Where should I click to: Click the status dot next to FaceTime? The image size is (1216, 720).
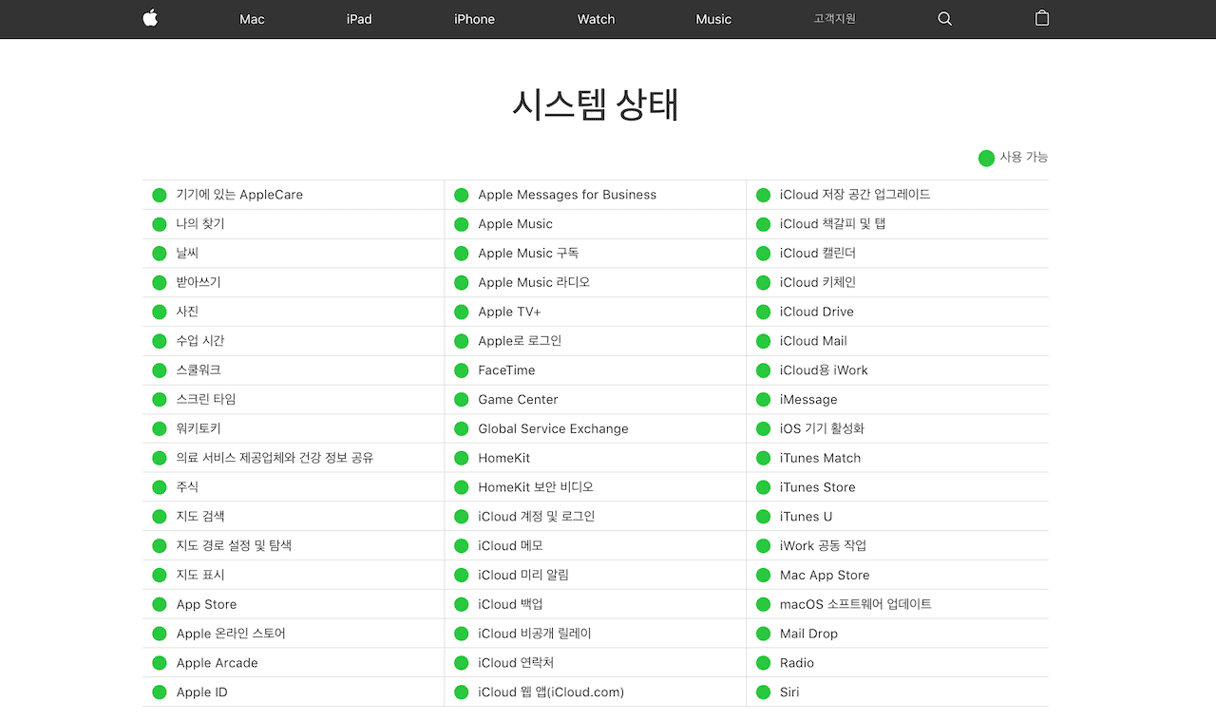(461, 370)
